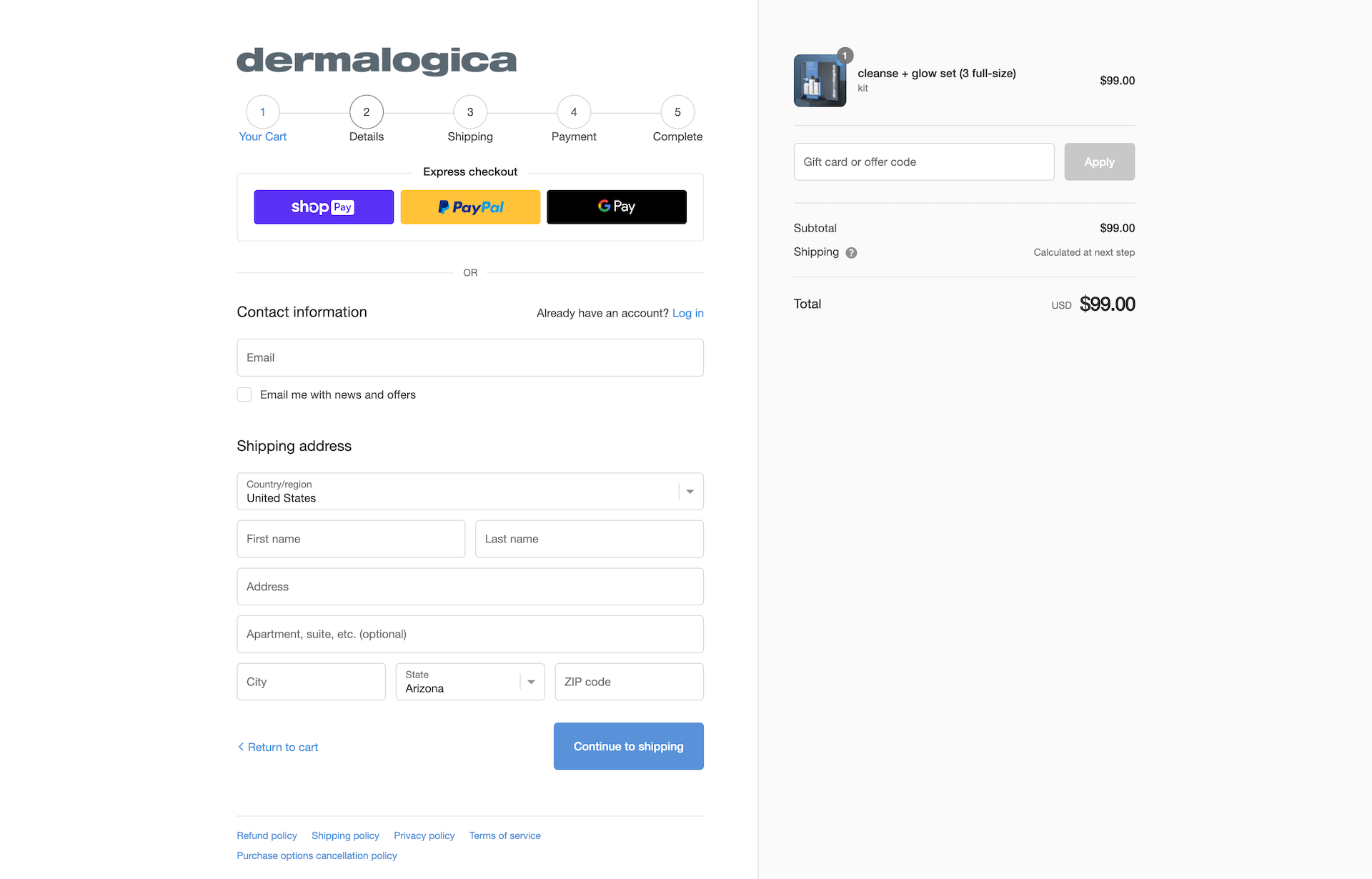Click the PayPal express checkout icon
Viewport: 1372px width, 879px height.
click(470, 207)
